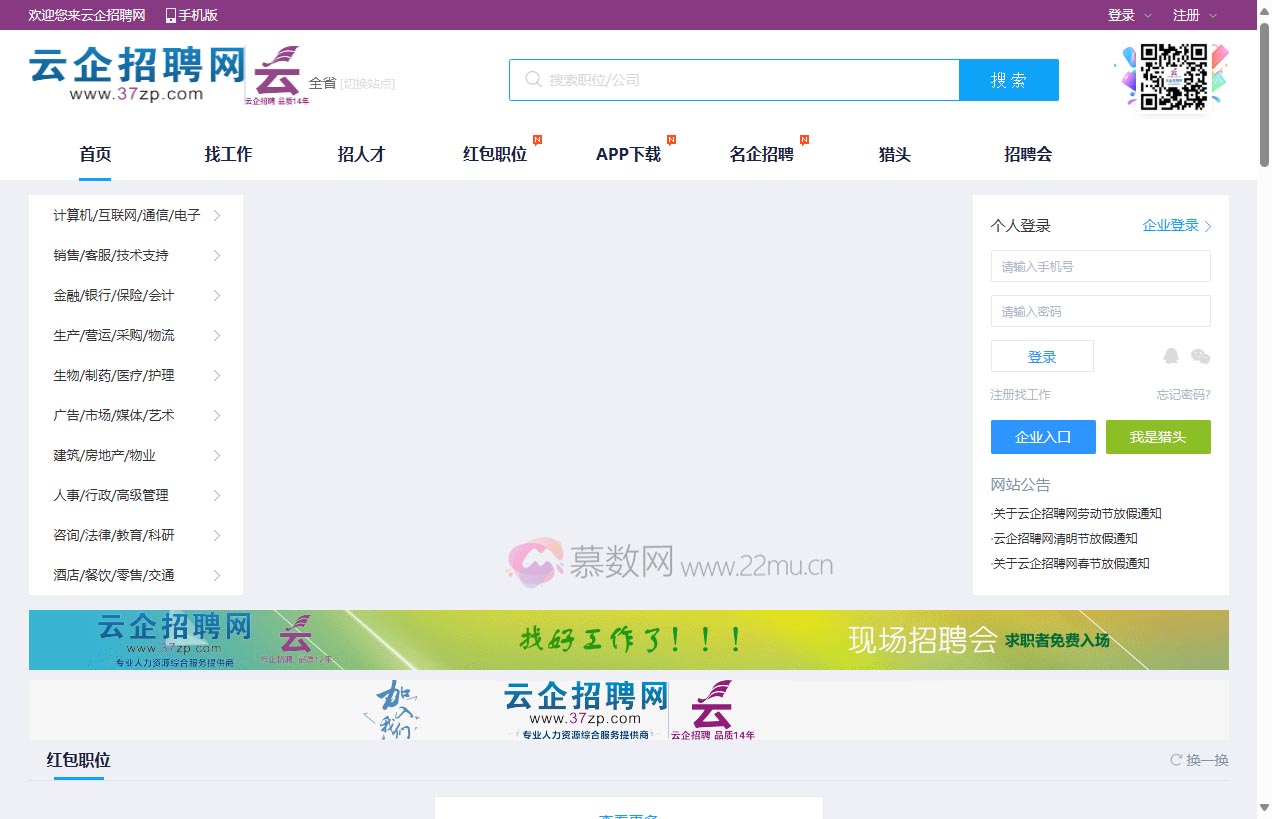Click the magnifier icon in the search bar
The width and height of the screenshot is (1272, 819).
(533, 79)
